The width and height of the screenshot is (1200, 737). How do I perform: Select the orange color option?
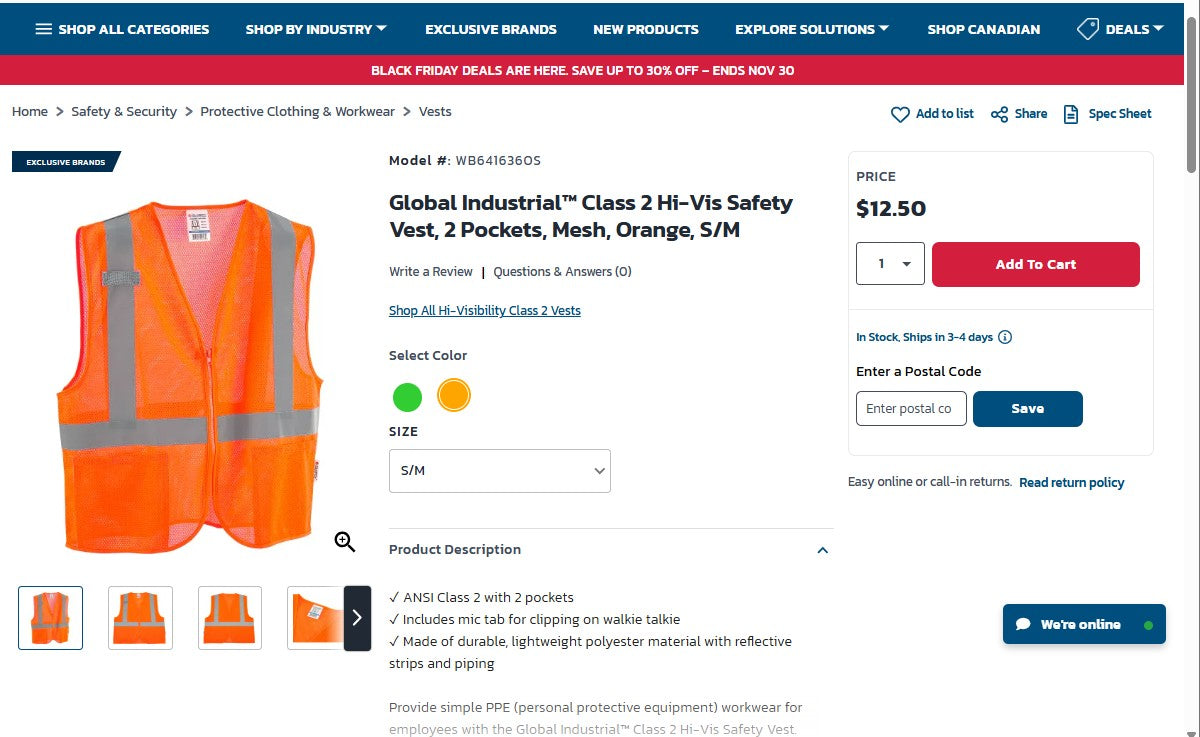click(x=454, y=395)
